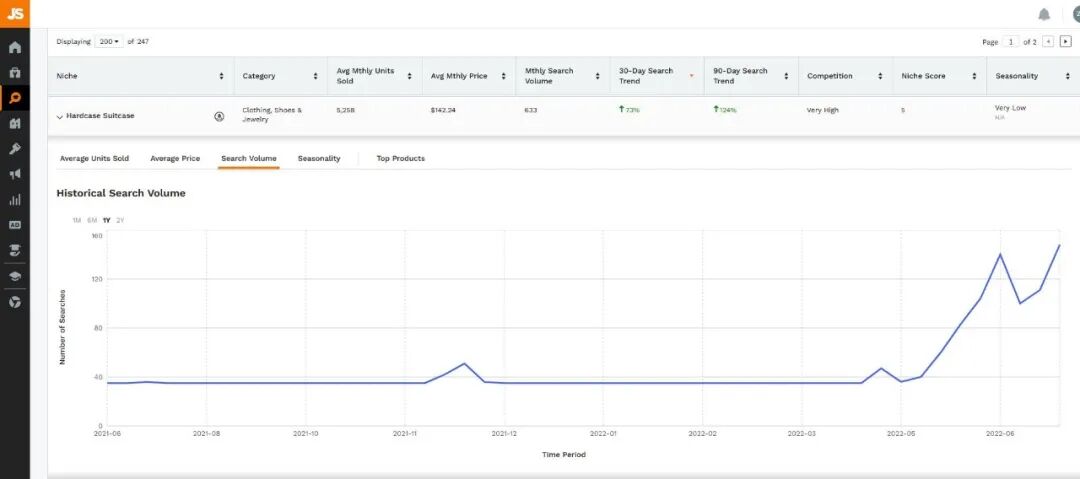
Task: Open the notifications bell
Action: click(x=1044, y=14)
